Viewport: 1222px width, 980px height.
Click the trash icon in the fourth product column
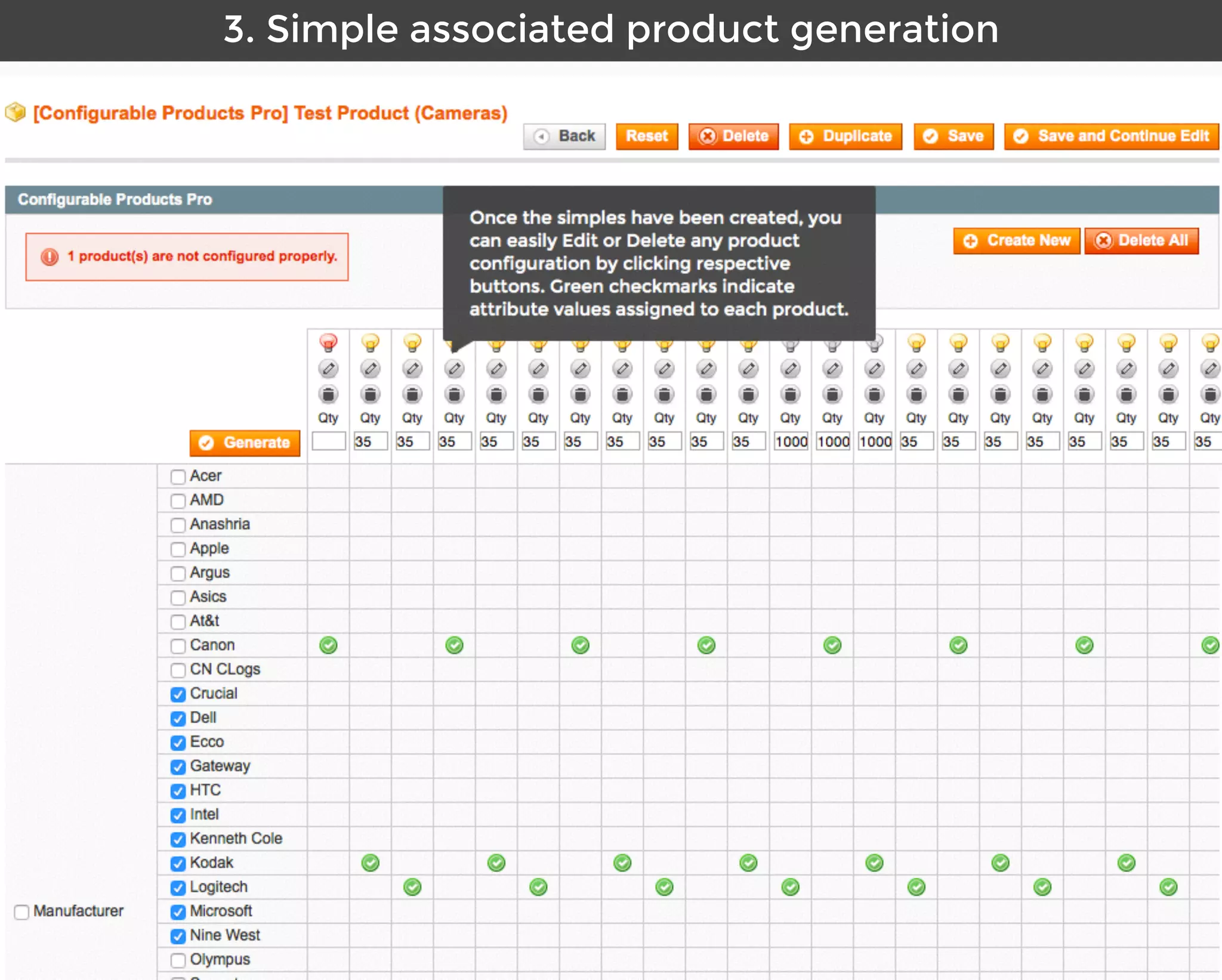pyautogui.click(x=454, y=394)
